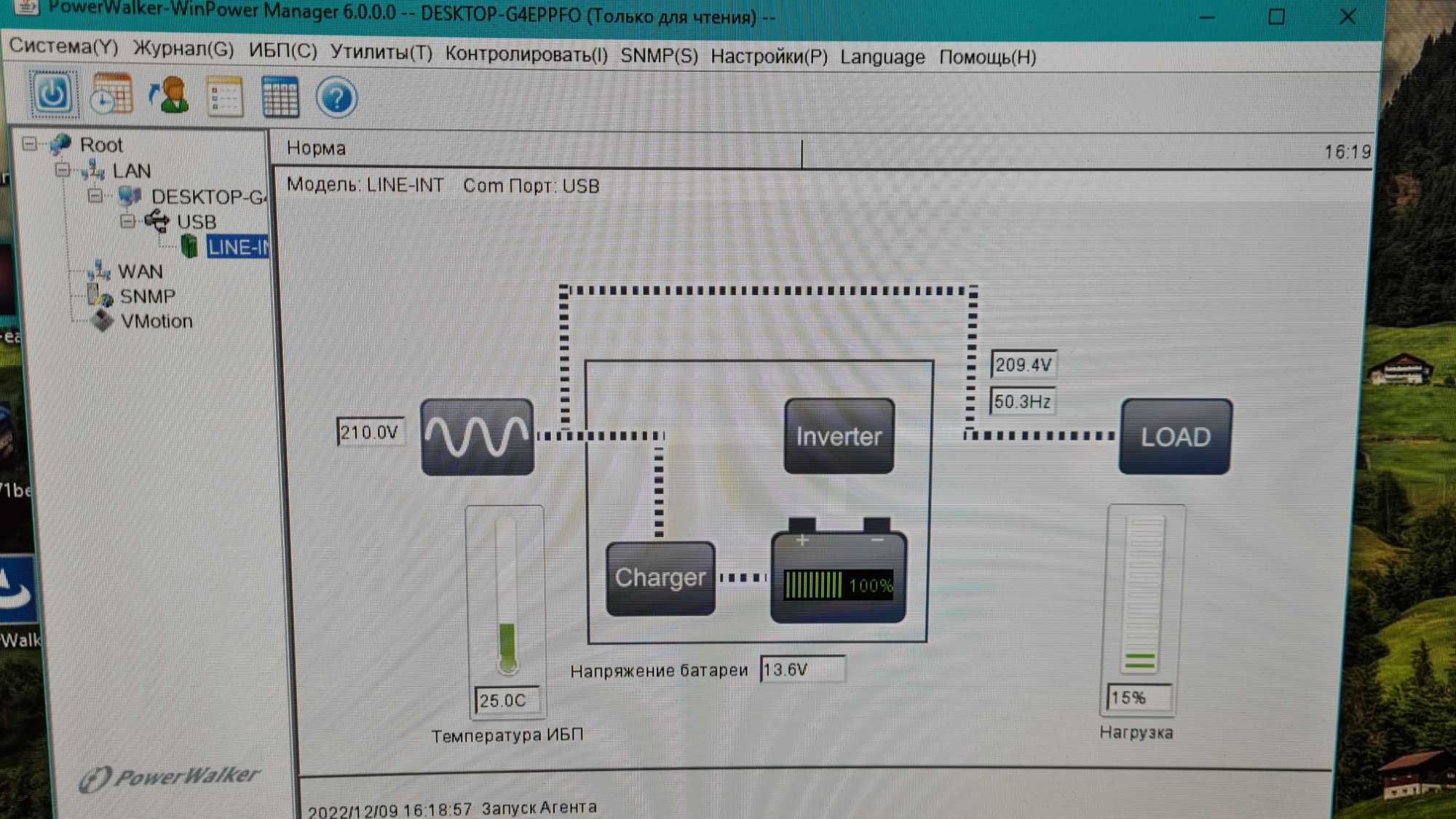This screenshot has width=1456, height=819.
Task: Click the Root globe icon in tree
Action: (x=60, y=144)
